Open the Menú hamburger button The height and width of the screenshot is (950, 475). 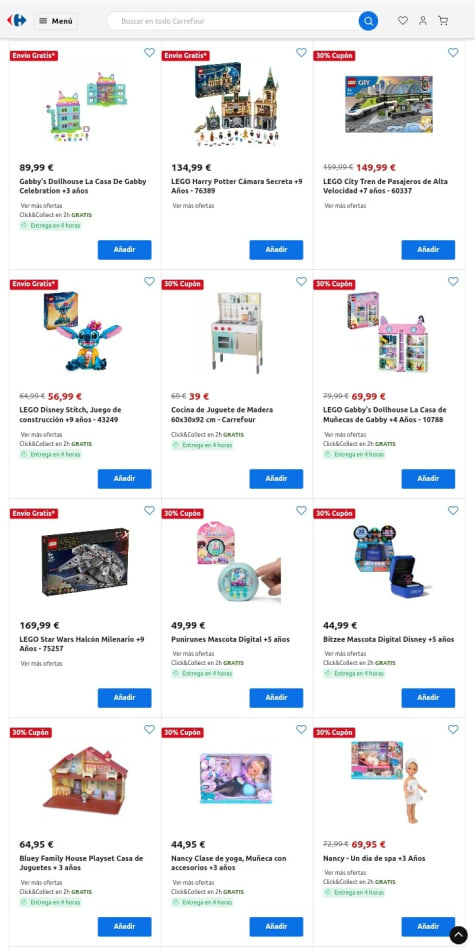point(56,21)
